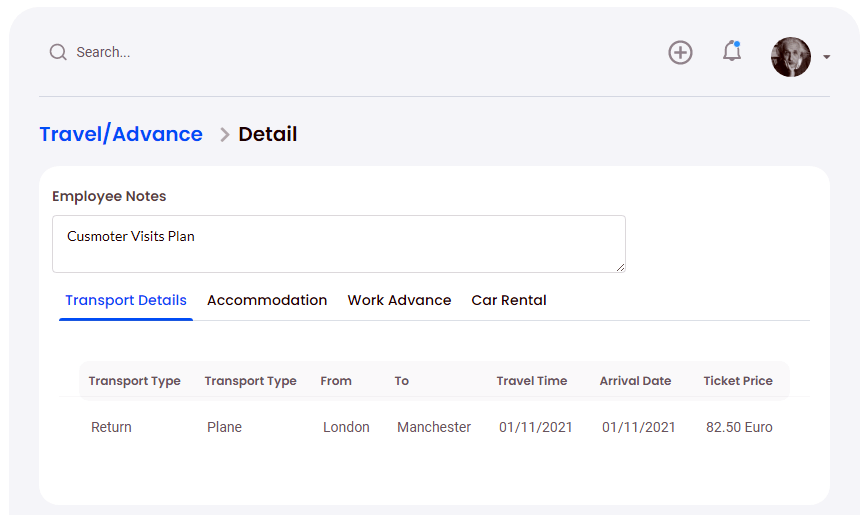
Task: Go back to Travel/Advance breadcrumb link
Action: 121,134
